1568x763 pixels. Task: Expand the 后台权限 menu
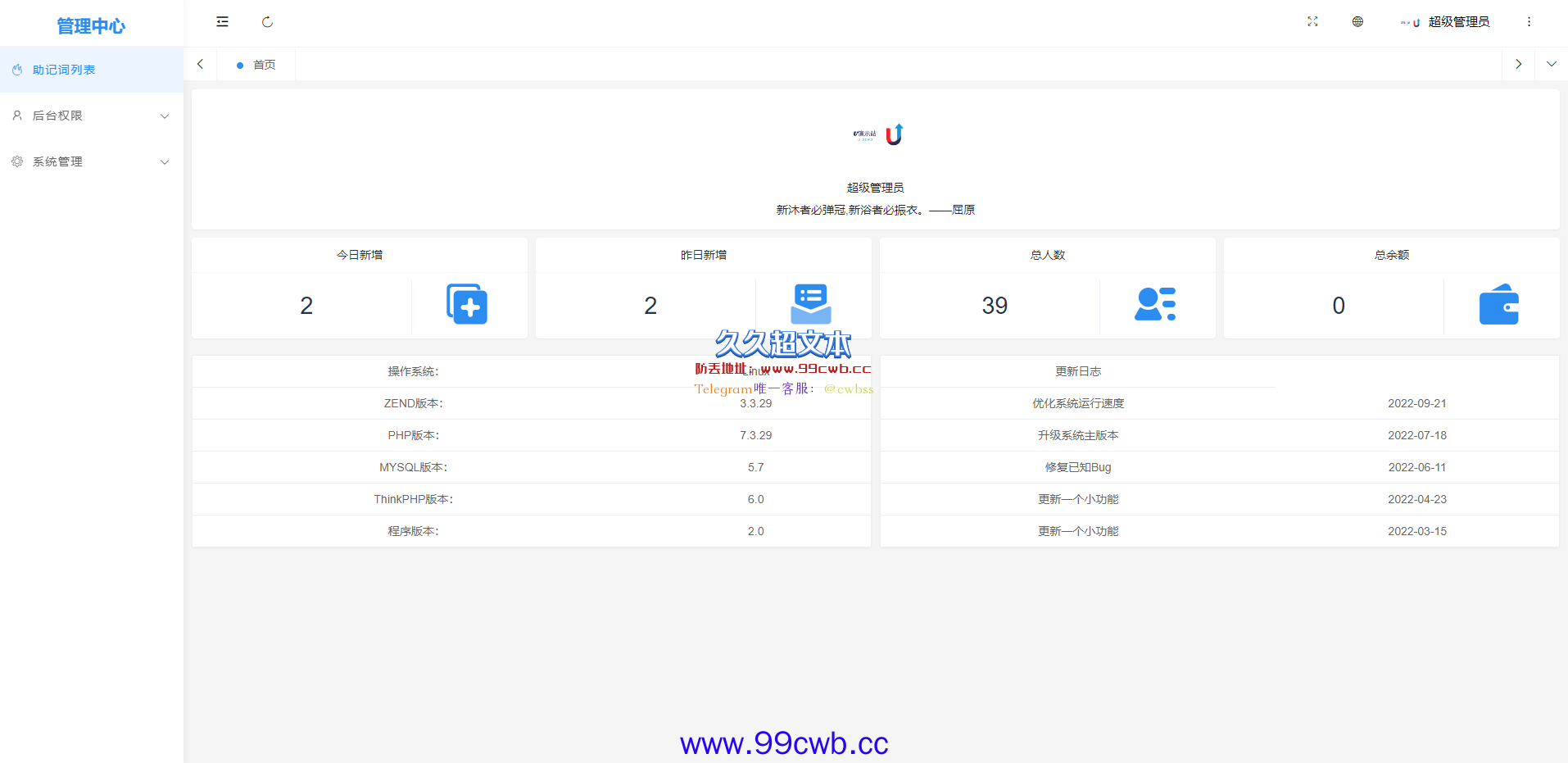[x=92, y=116]
